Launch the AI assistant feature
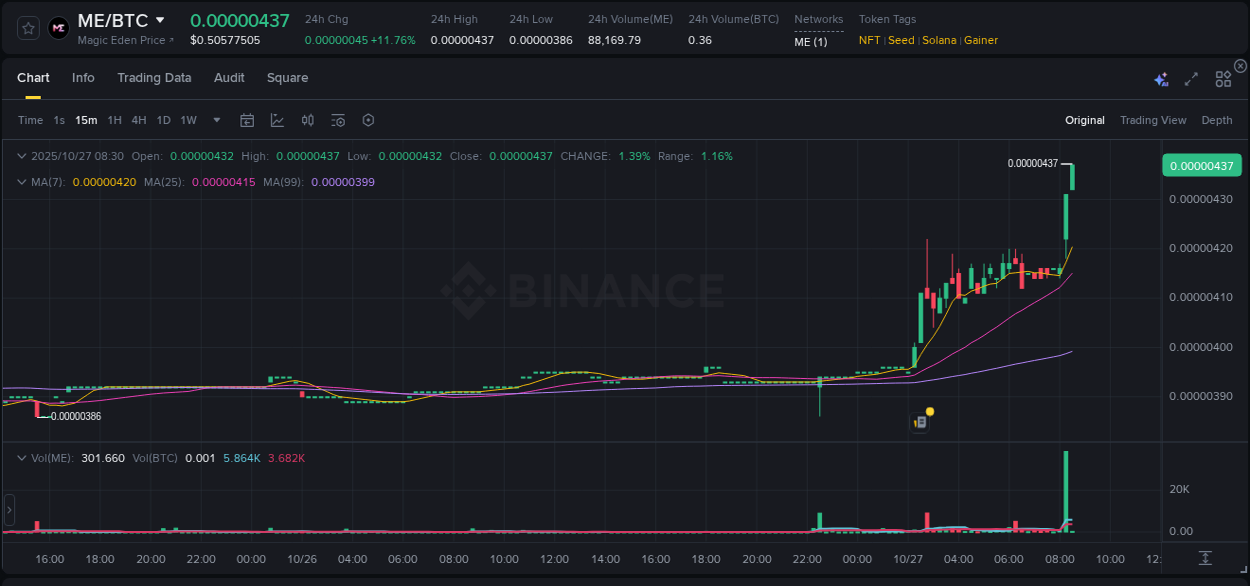The image size is (1250, 586). 1160,78
